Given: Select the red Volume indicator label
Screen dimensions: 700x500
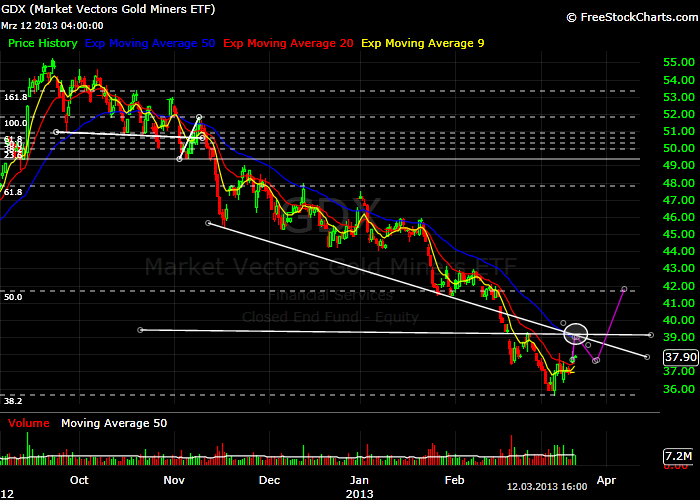Looking at the screenshot, I should (x=29, y=423).
